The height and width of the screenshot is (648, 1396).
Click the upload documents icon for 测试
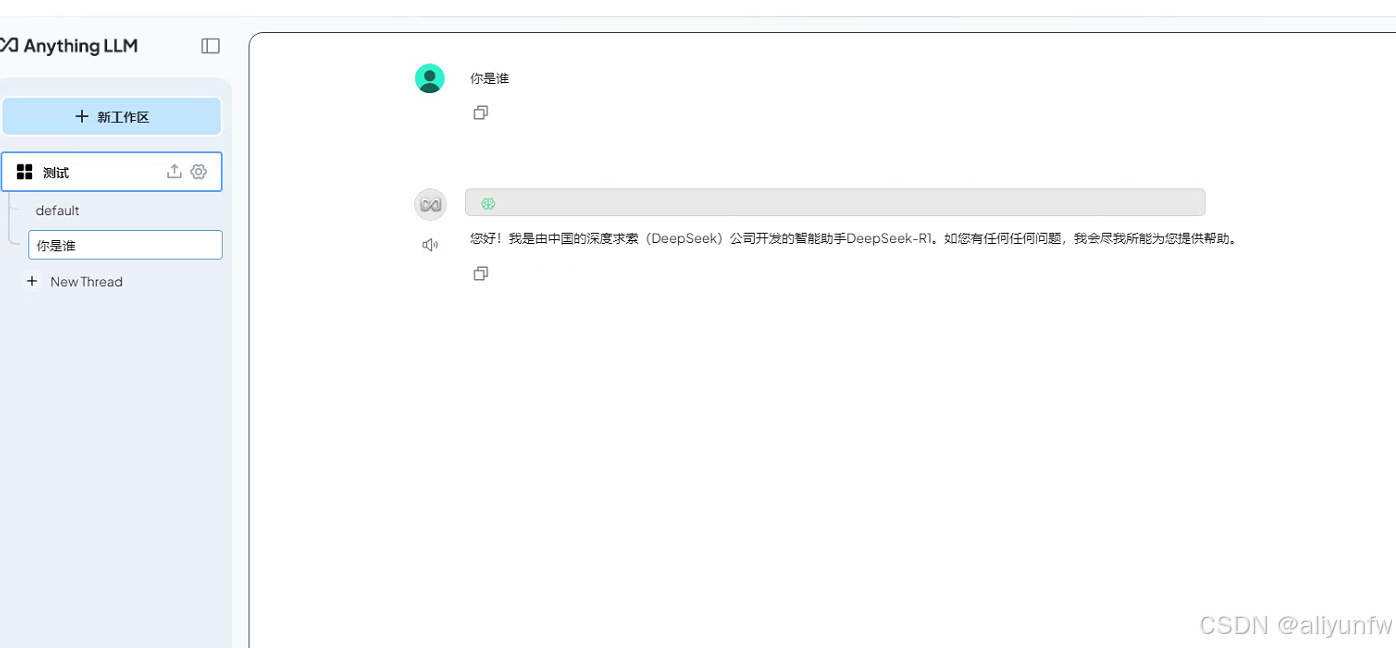[174, 171]
